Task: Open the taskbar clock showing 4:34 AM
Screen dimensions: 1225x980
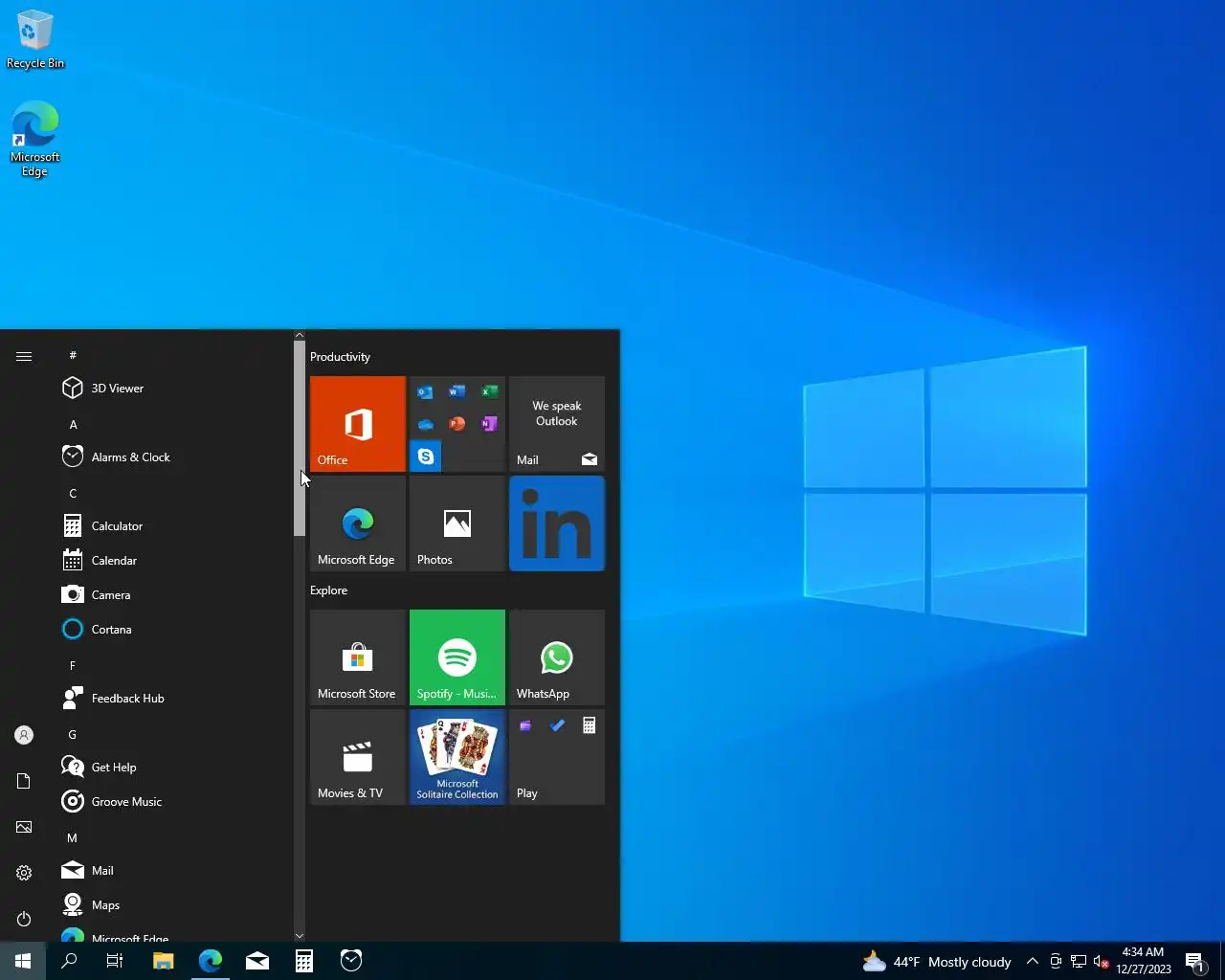Action: pos(1144,961)
